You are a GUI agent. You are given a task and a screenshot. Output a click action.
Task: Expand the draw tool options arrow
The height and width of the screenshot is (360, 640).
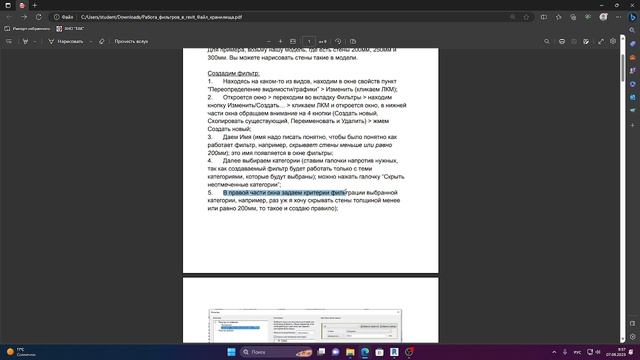91,41
